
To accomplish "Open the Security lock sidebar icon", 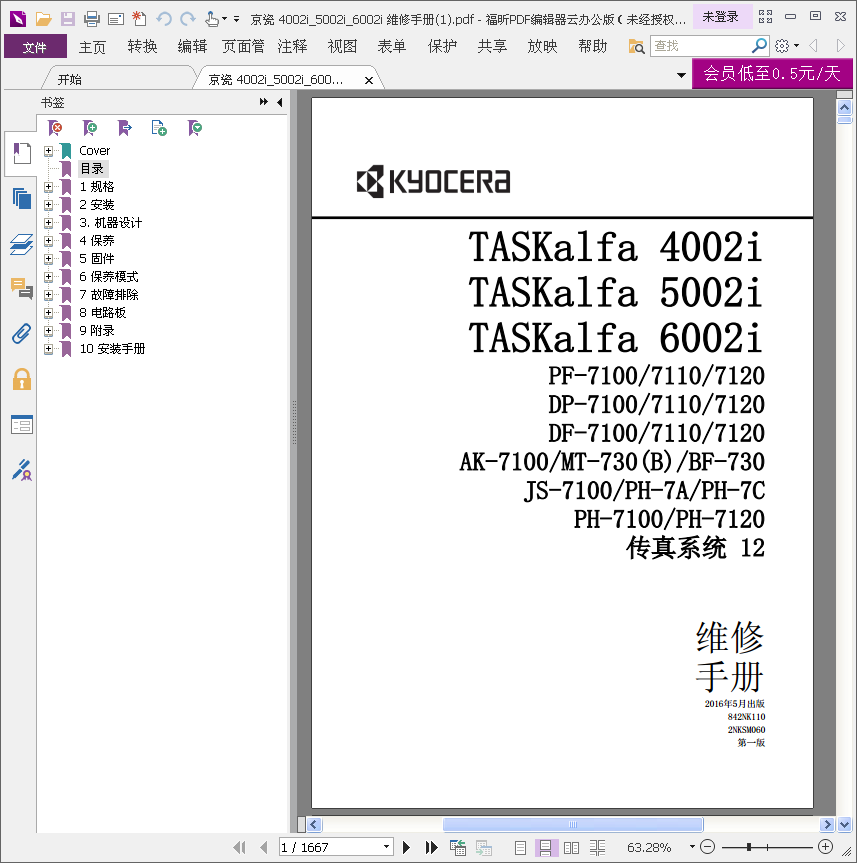I will coord(21,379).
